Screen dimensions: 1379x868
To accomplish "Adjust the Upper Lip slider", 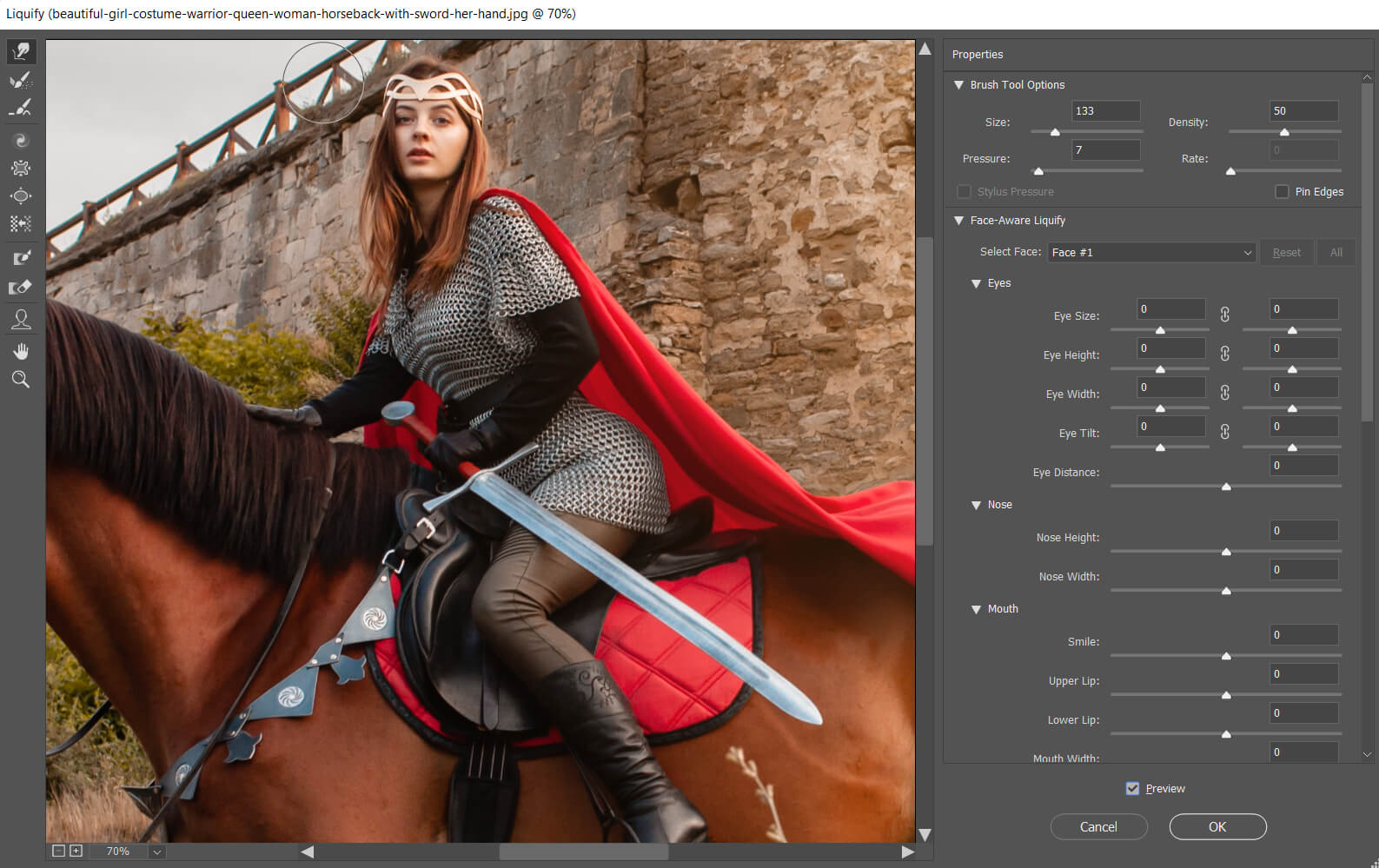I will [1226, 695].
